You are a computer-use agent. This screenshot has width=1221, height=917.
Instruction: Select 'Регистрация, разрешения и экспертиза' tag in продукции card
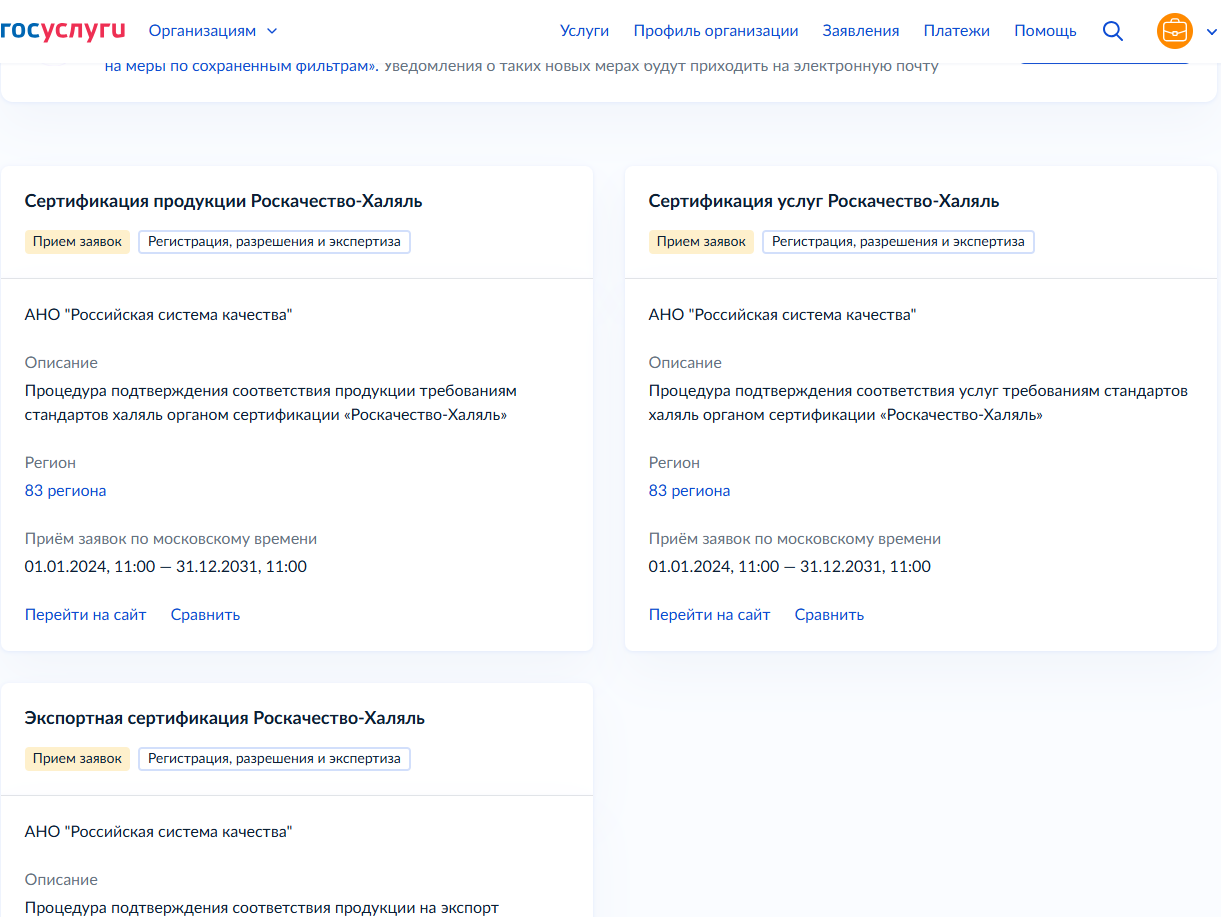coord(274,242)
